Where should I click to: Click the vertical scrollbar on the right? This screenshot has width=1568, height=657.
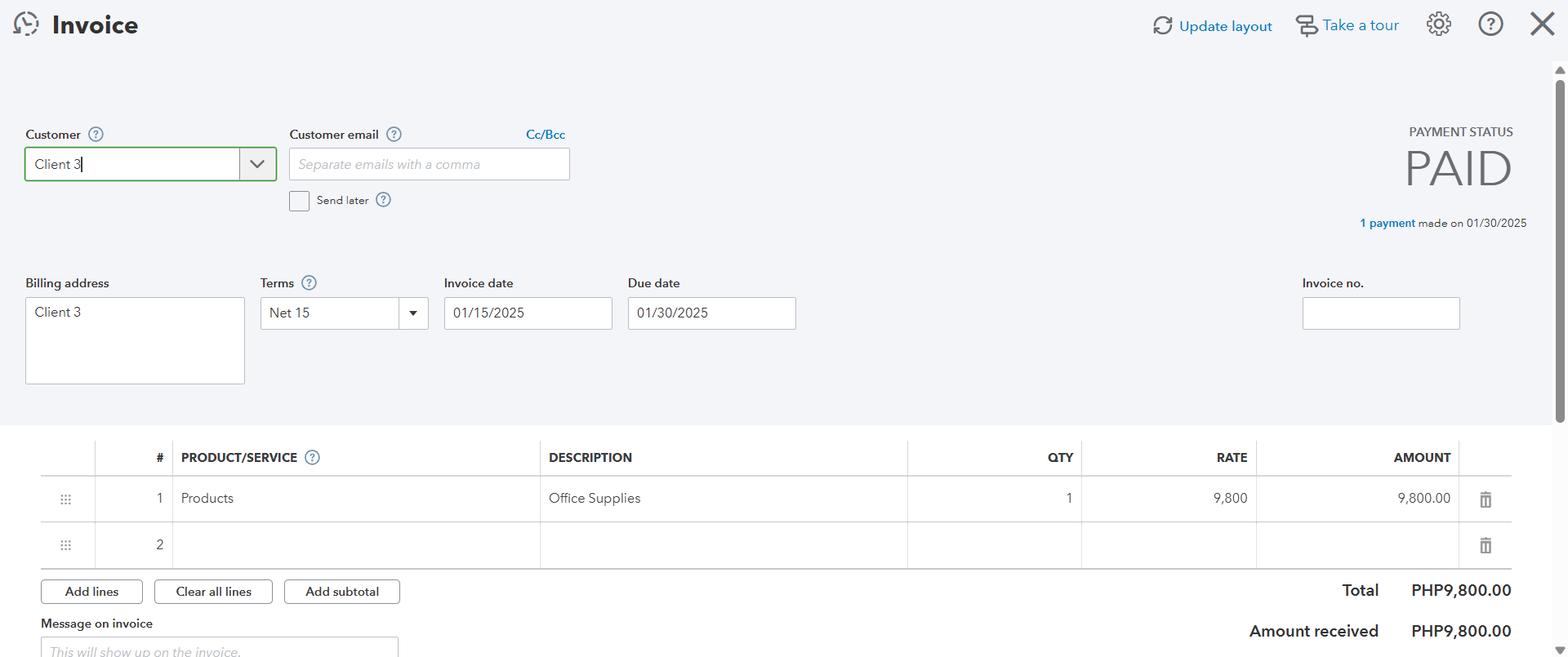coord(1560,245)
